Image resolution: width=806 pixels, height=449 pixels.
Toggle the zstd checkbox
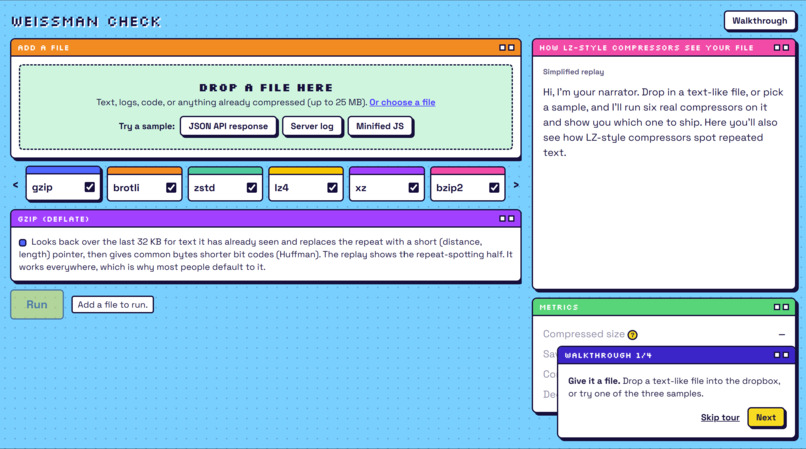tap(252, 187)
